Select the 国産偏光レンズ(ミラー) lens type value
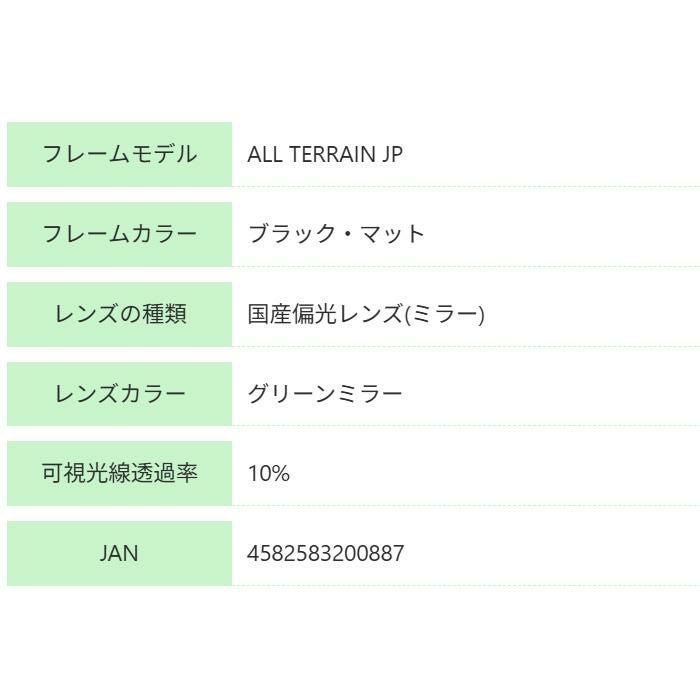This screenshot has width=700, height=700. click(366, 314)
